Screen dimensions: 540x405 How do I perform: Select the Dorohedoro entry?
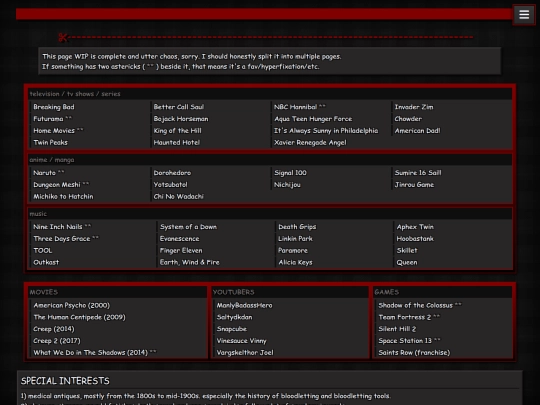[172, 173]
